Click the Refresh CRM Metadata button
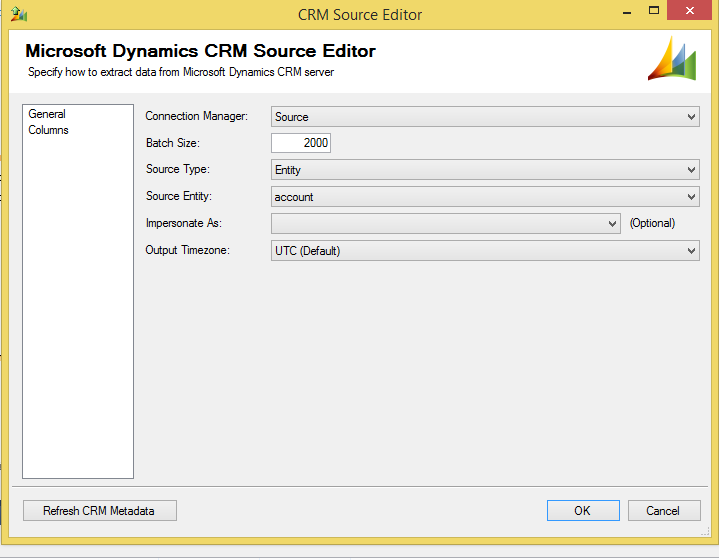719x560 pixels. tap(100, 510)
